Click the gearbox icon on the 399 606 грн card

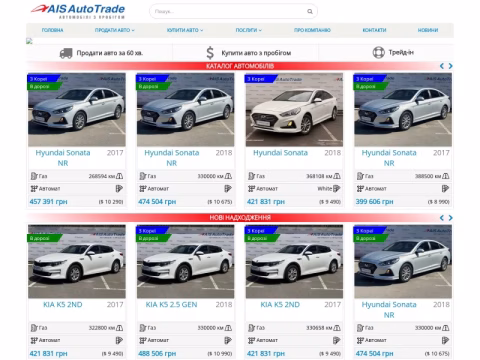[x=360, y=189]
